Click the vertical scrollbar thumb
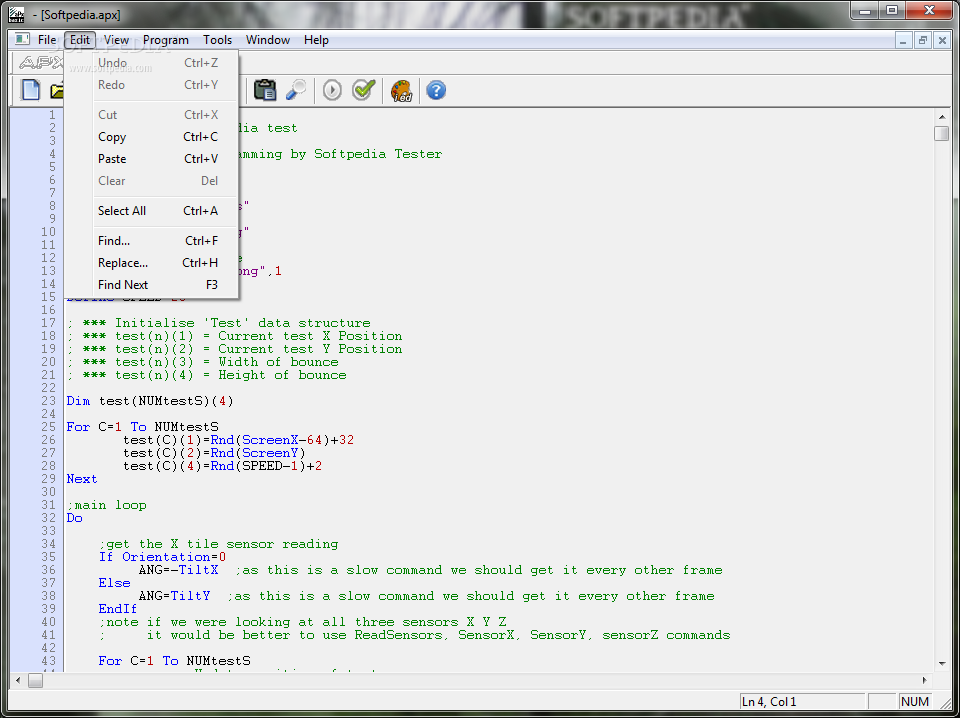 coord(942,133)
